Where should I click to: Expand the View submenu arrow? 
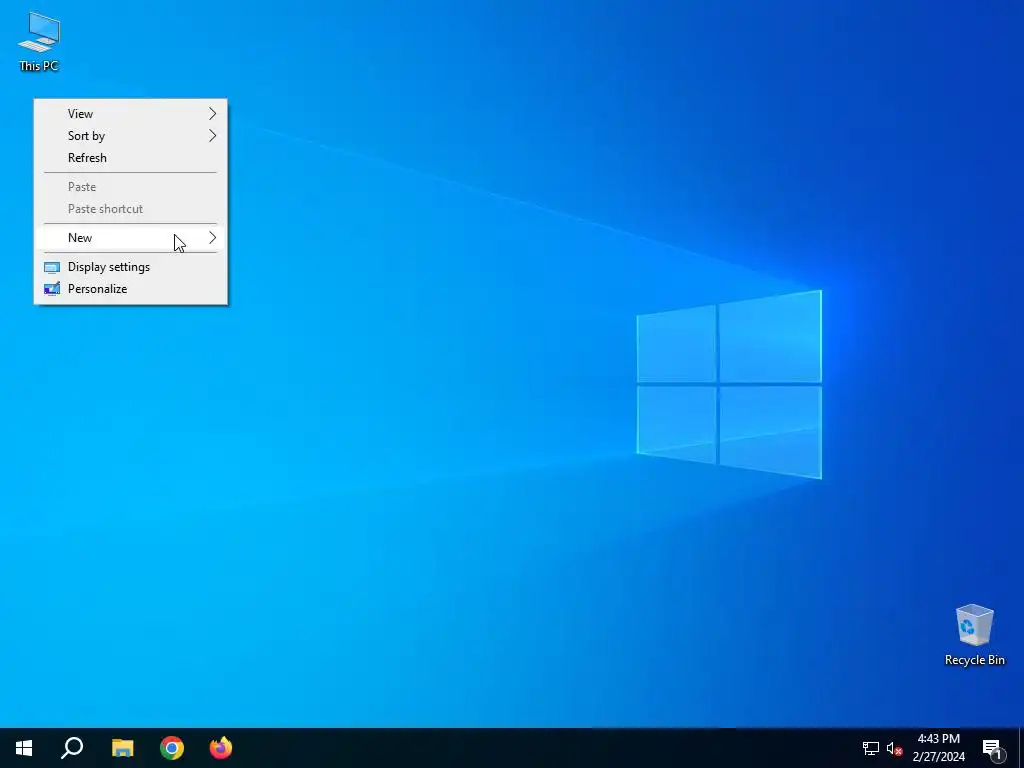(212, 114)
